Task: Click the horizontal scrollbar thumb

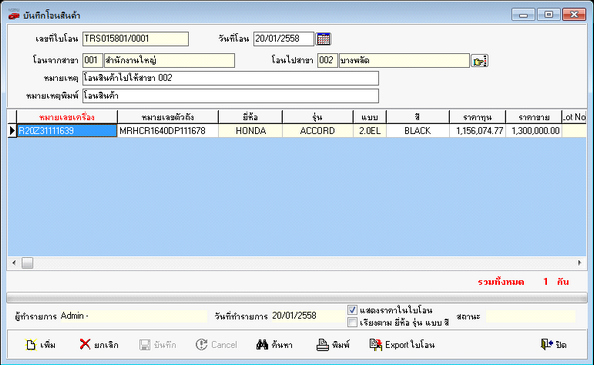Action: click(27, 262)
